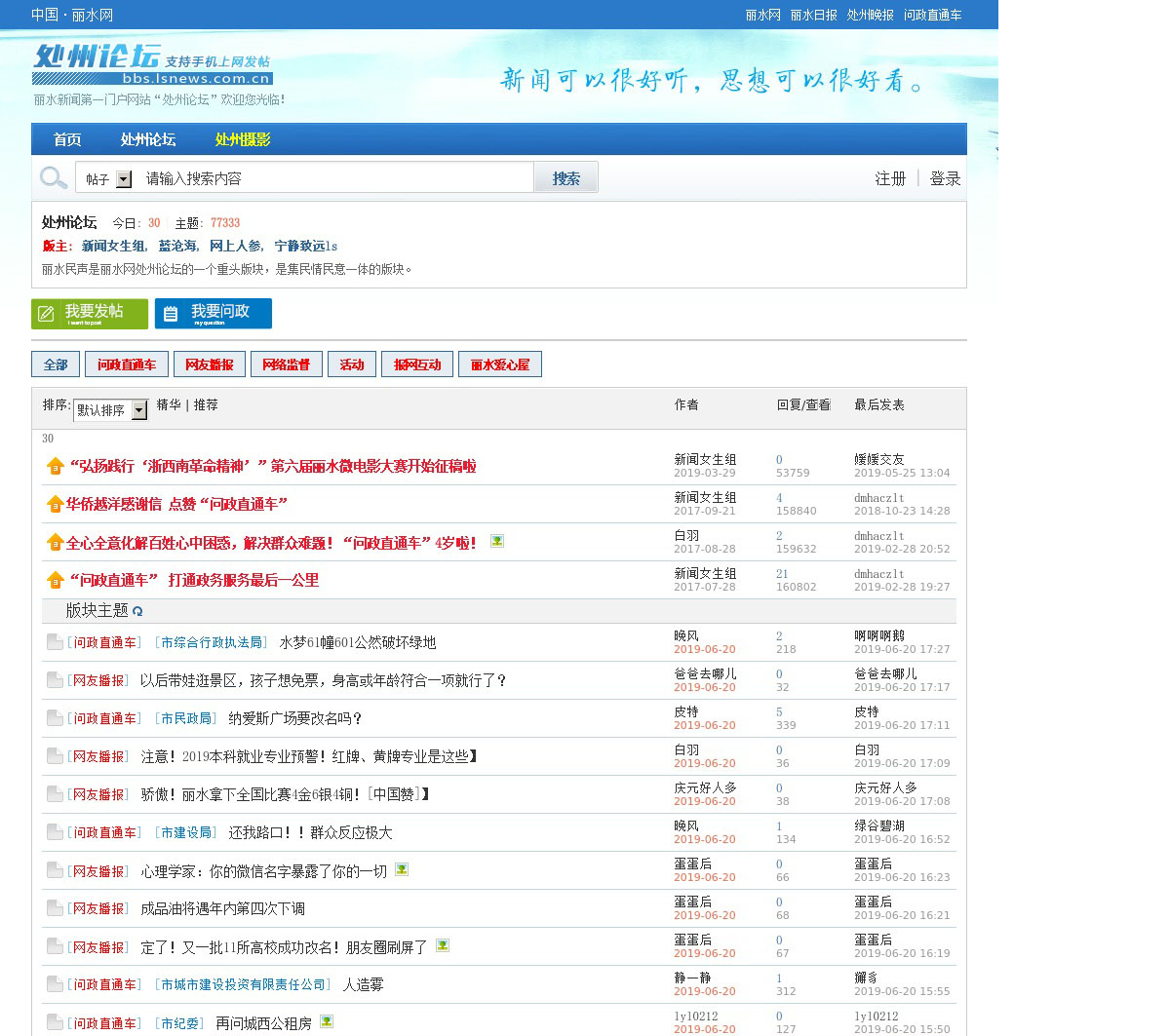Click image attachment icon after 心理学家 post
The width and height of the screenshot is (1170, 1036).
click(x=402, y=869)
